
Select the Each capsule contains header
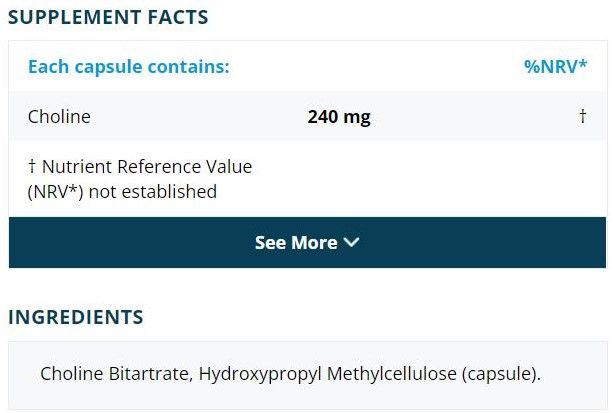129,67
